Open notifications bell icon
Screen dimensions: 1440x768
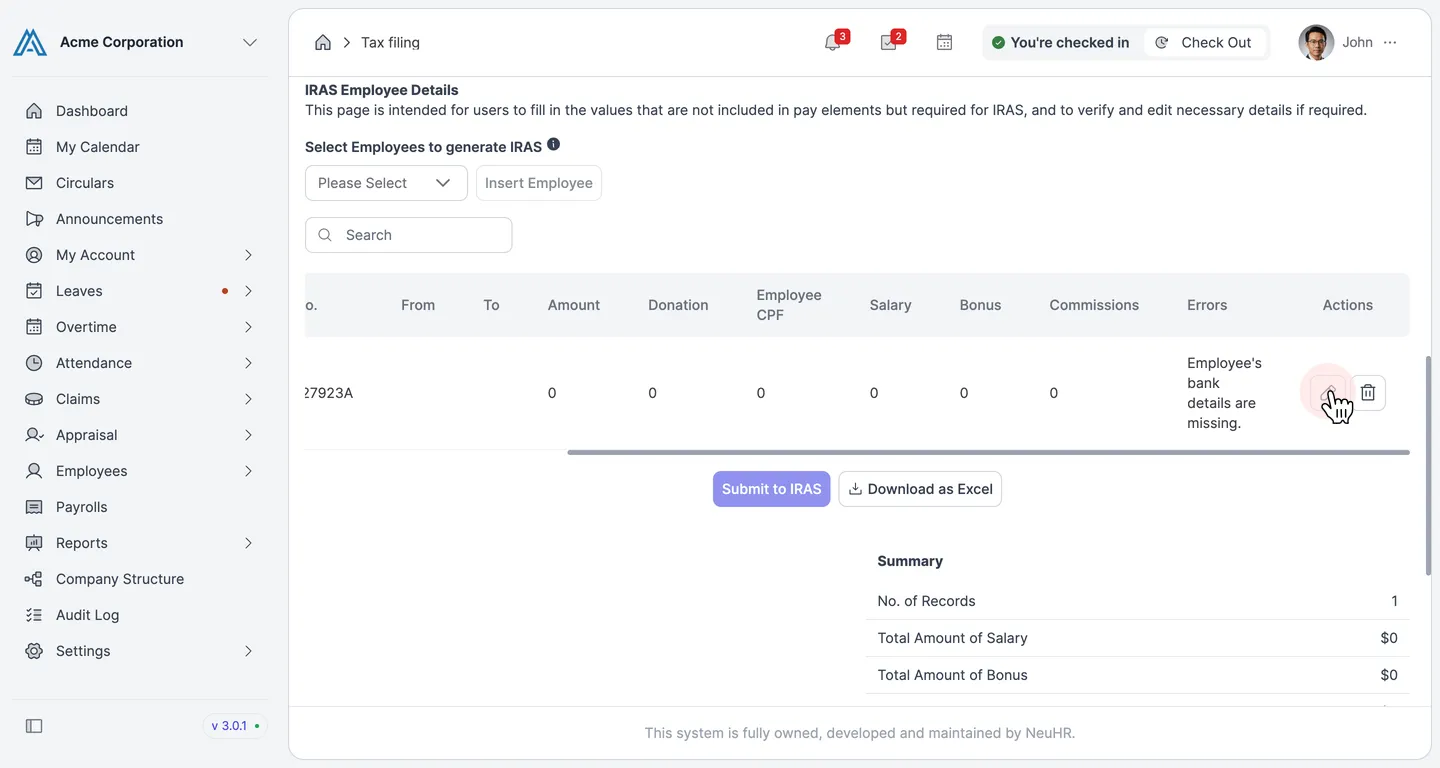coord(833,42)
